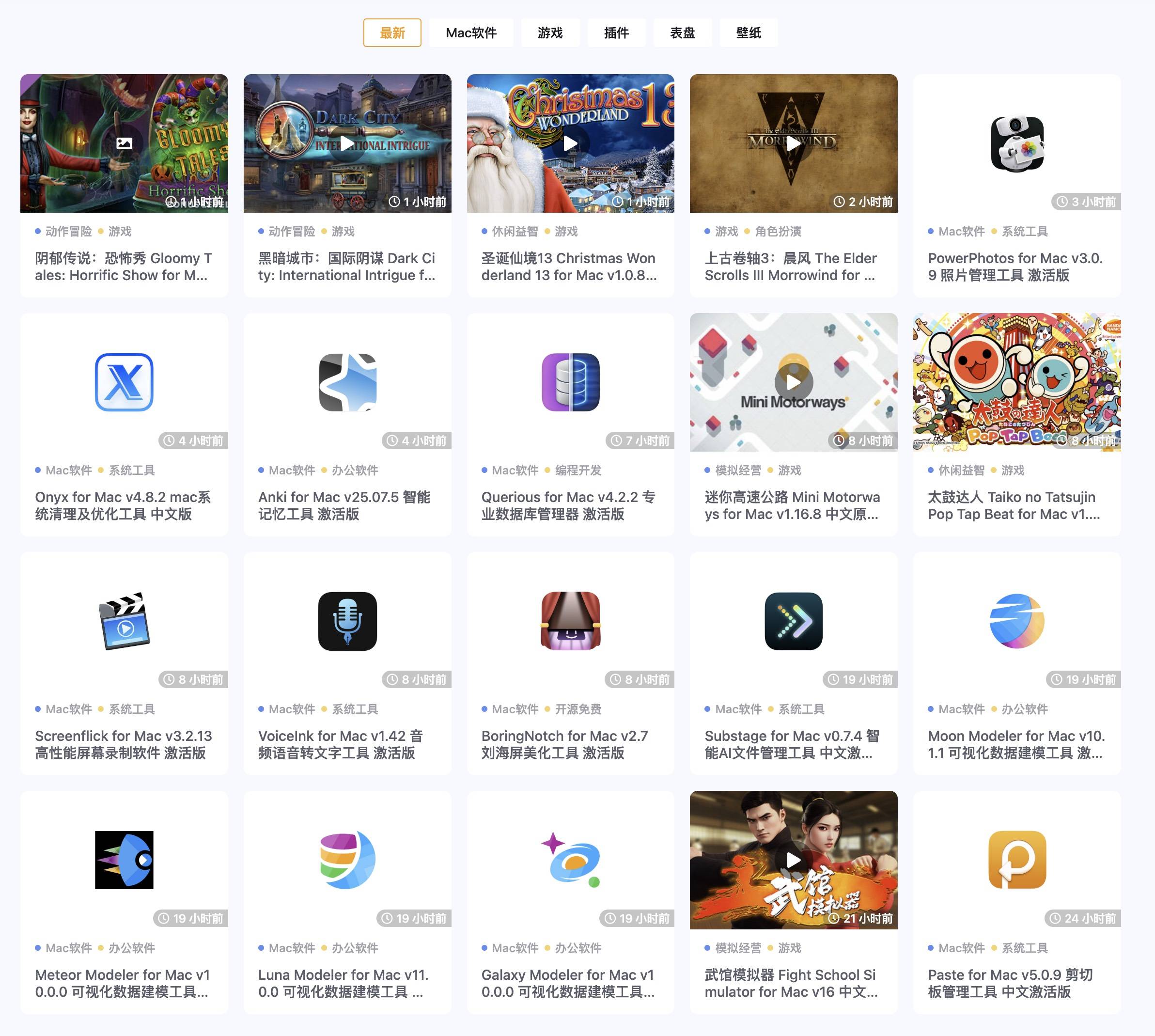Open the 游戏 tab
Screen dimensions: 1155x1036
[550, 32]
